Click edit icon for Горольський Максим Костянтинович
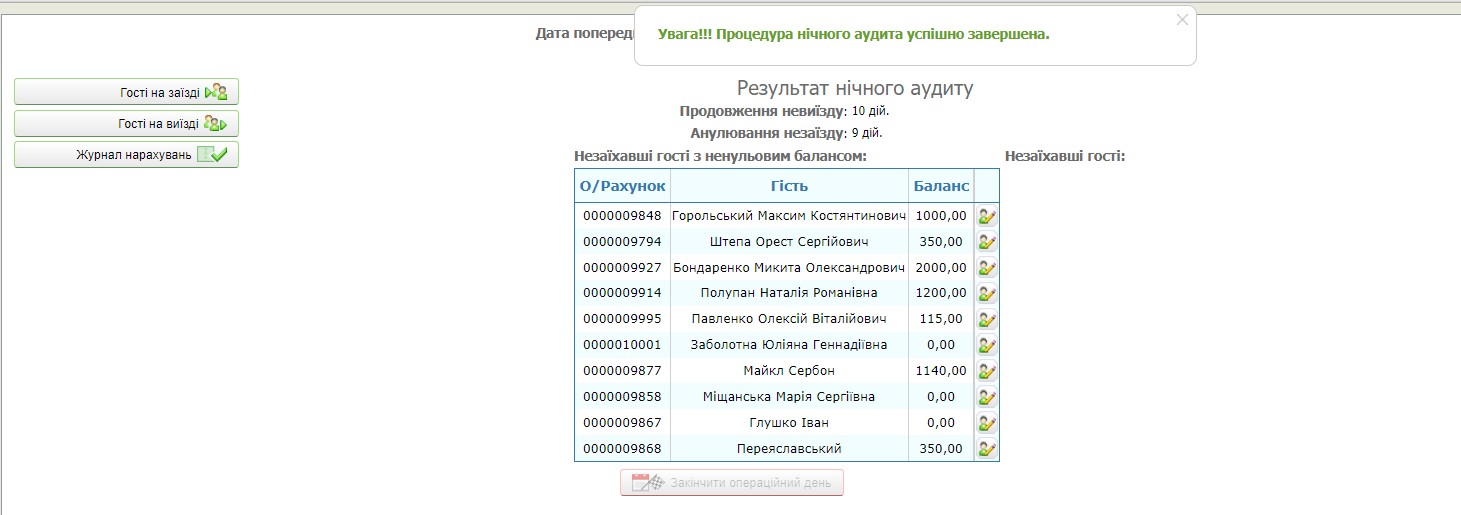Viewport: 1461px width, 515px height. (x=987, y=216)
